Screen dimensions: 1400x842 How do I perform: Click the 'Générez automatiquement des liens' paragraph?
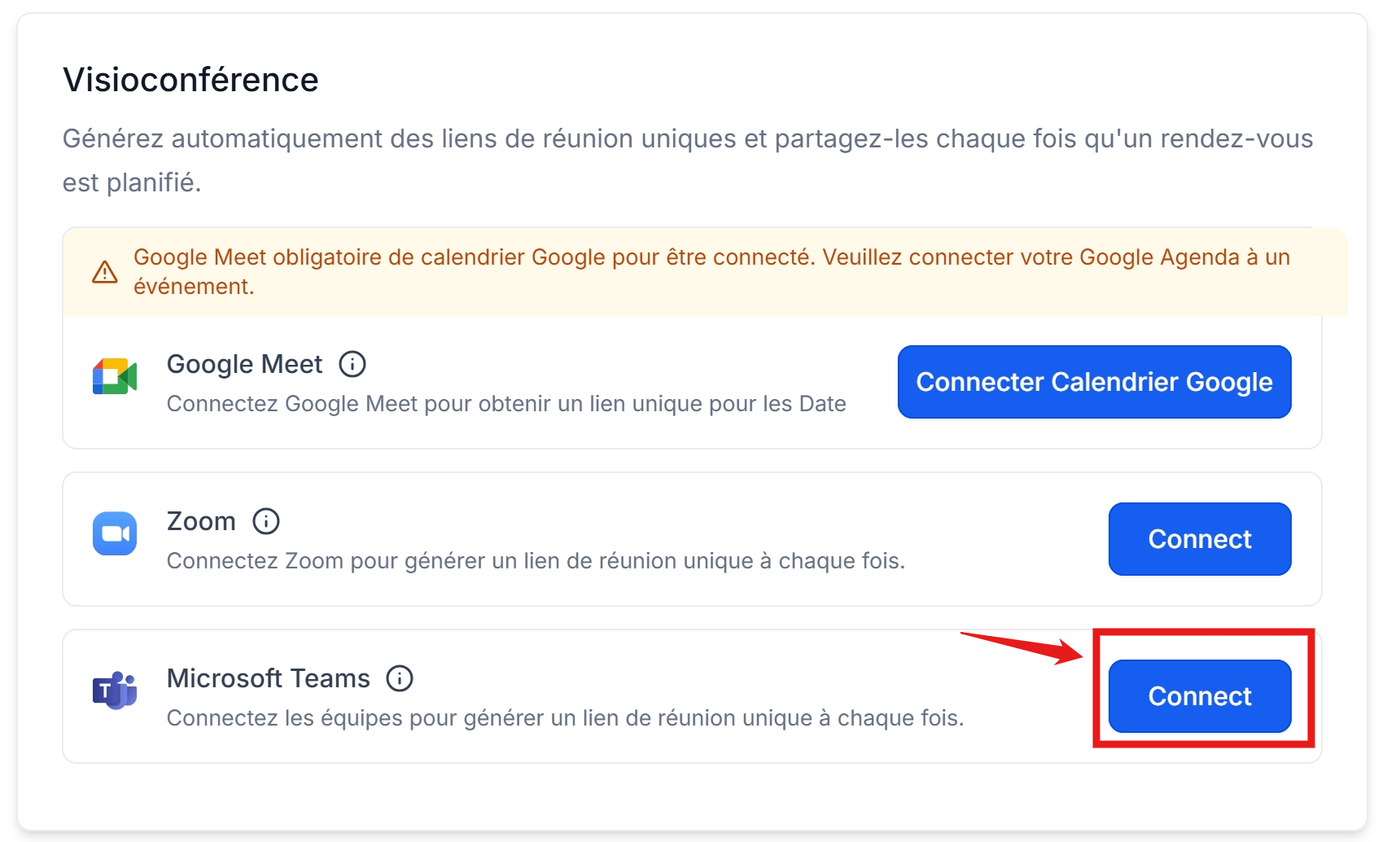tap(688, 160)
